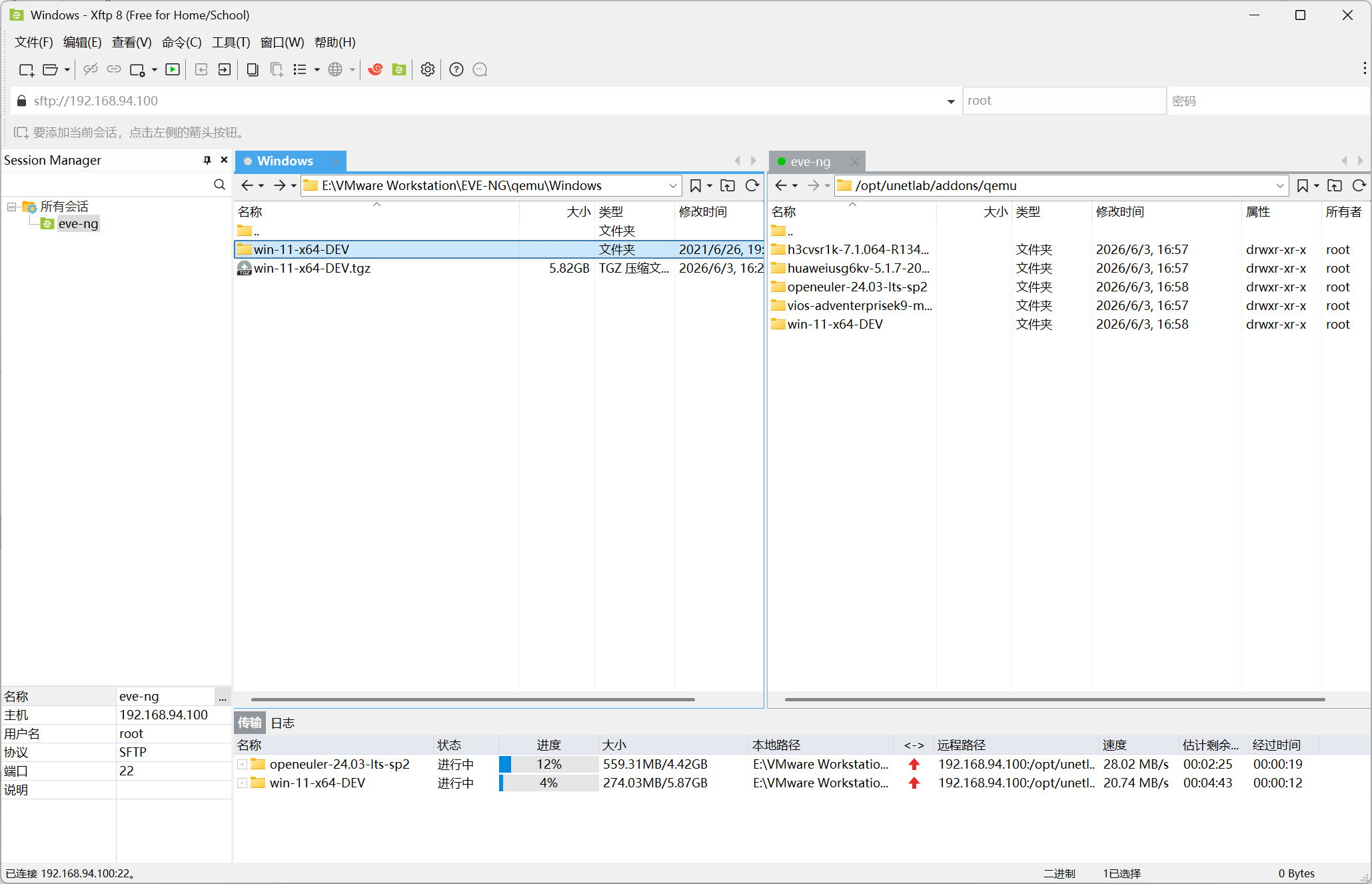Screen dimensions: 1372x884
Task: Click the New Session icon in toolbar
Action: pyautogui.click(x=26, y=69)
